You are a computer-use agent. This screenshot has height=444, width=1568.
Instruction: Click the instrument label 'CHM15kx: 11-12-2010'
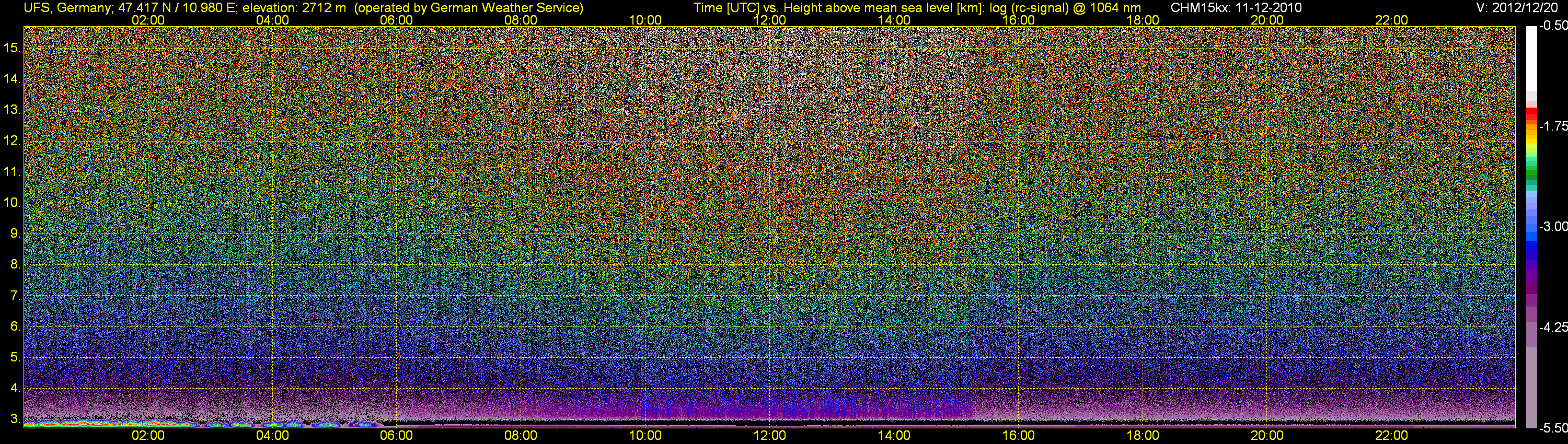point(1236,8)
